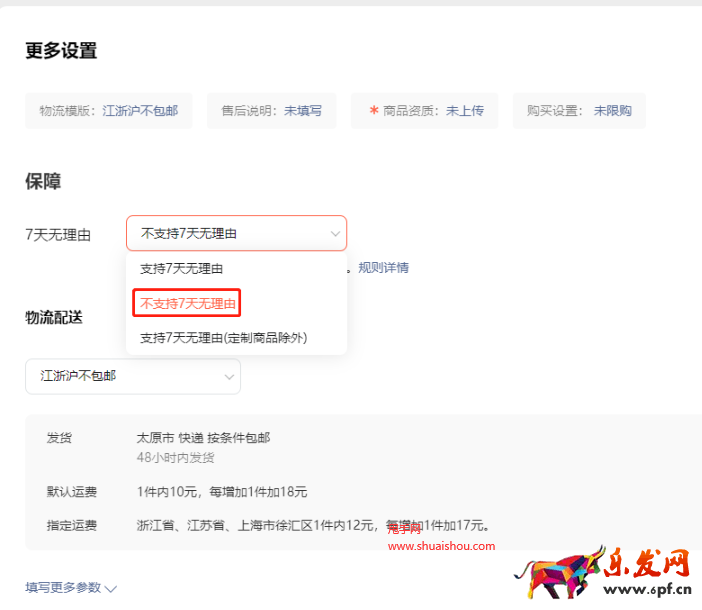Open the 购买设置 未限购 setting
Viewport: 702px width, 610px height.
tap(579, 111)
